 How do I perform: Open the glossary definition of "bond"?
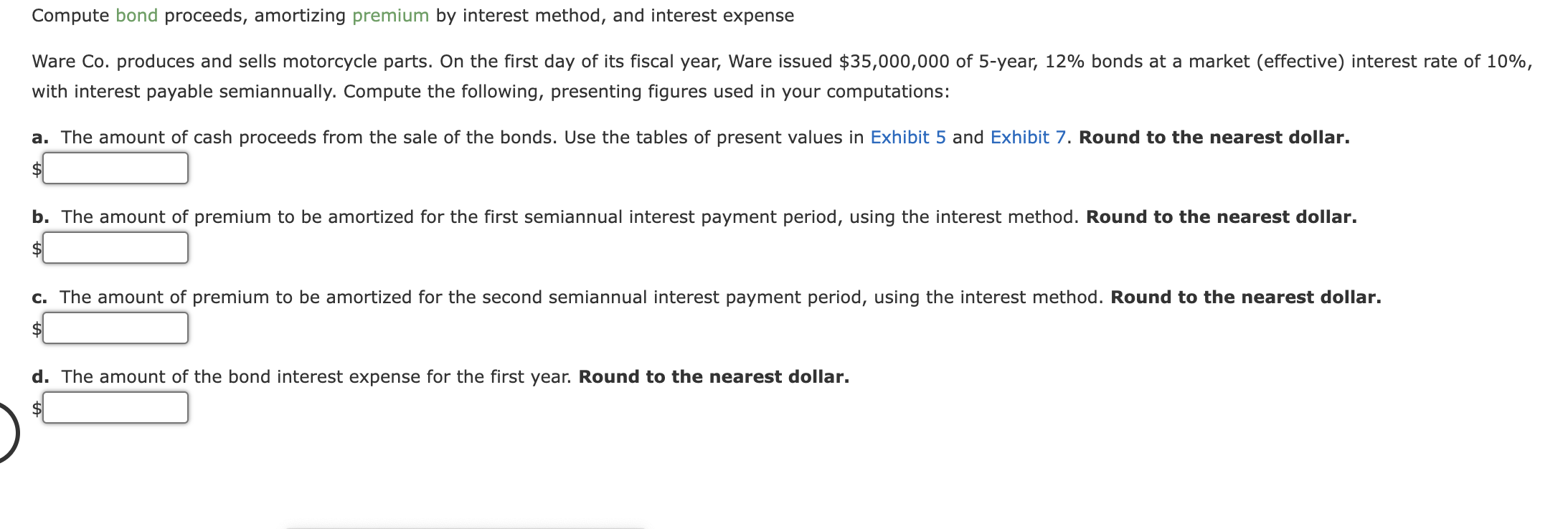click(x=138, y=14)
